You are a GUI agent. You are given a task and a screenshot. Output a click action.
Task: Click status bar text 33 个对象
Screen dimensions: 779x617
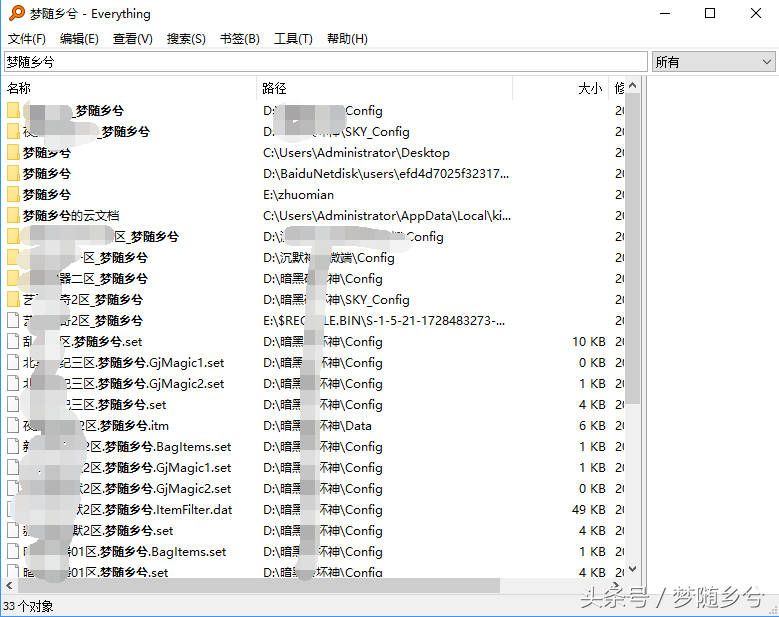click(28, 606)
